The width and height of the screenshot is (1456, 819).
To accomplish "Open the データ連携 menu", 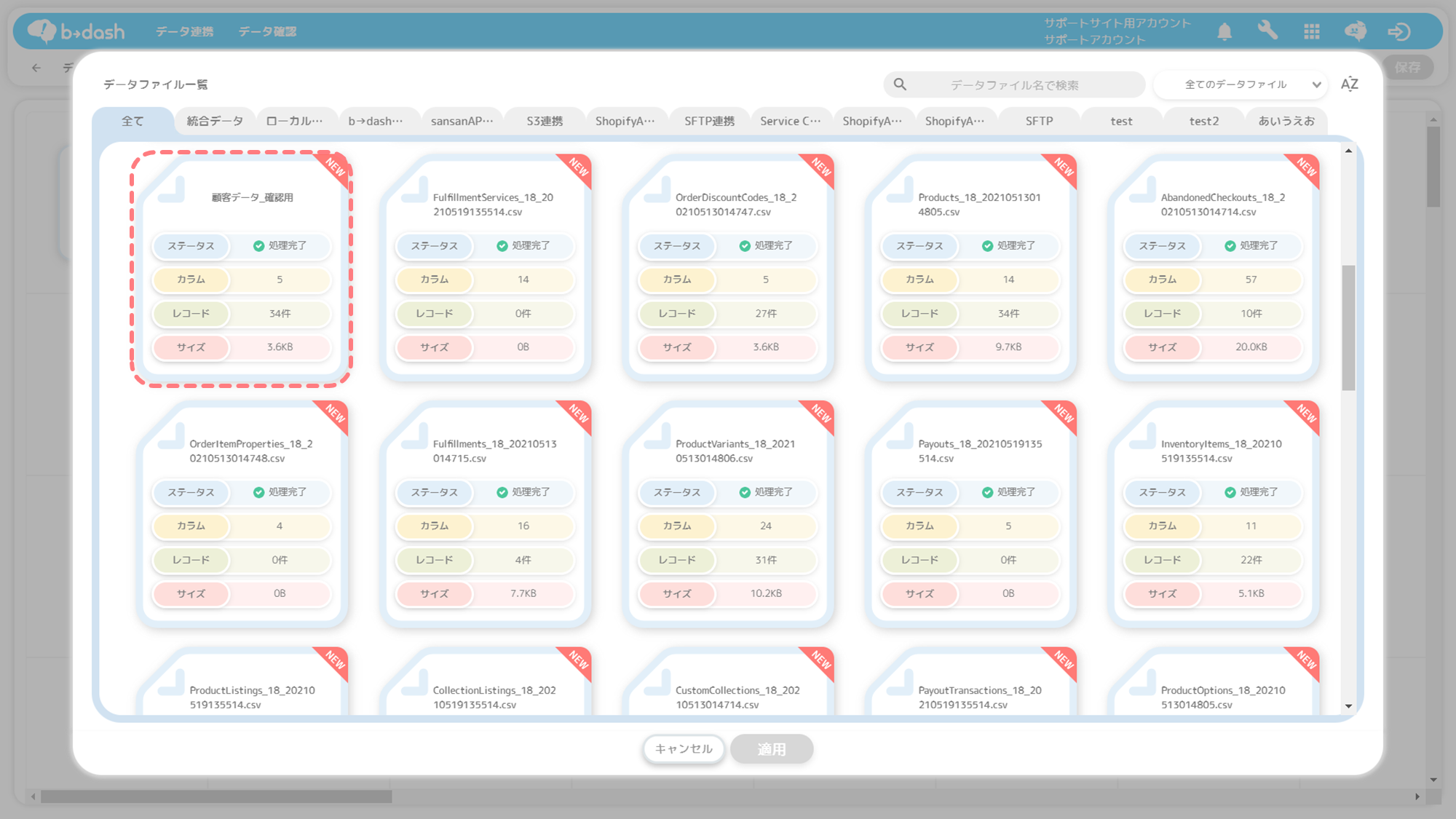I will point(185,31).
